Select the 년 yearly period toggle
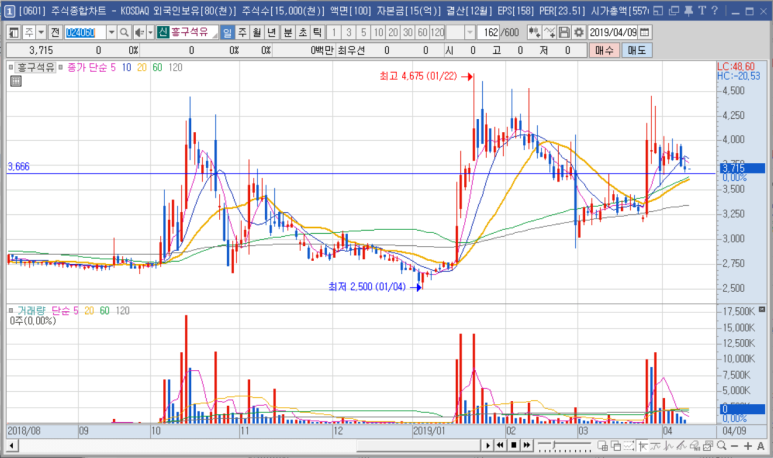This screenshot has height=458, width=773. point(272,33)
